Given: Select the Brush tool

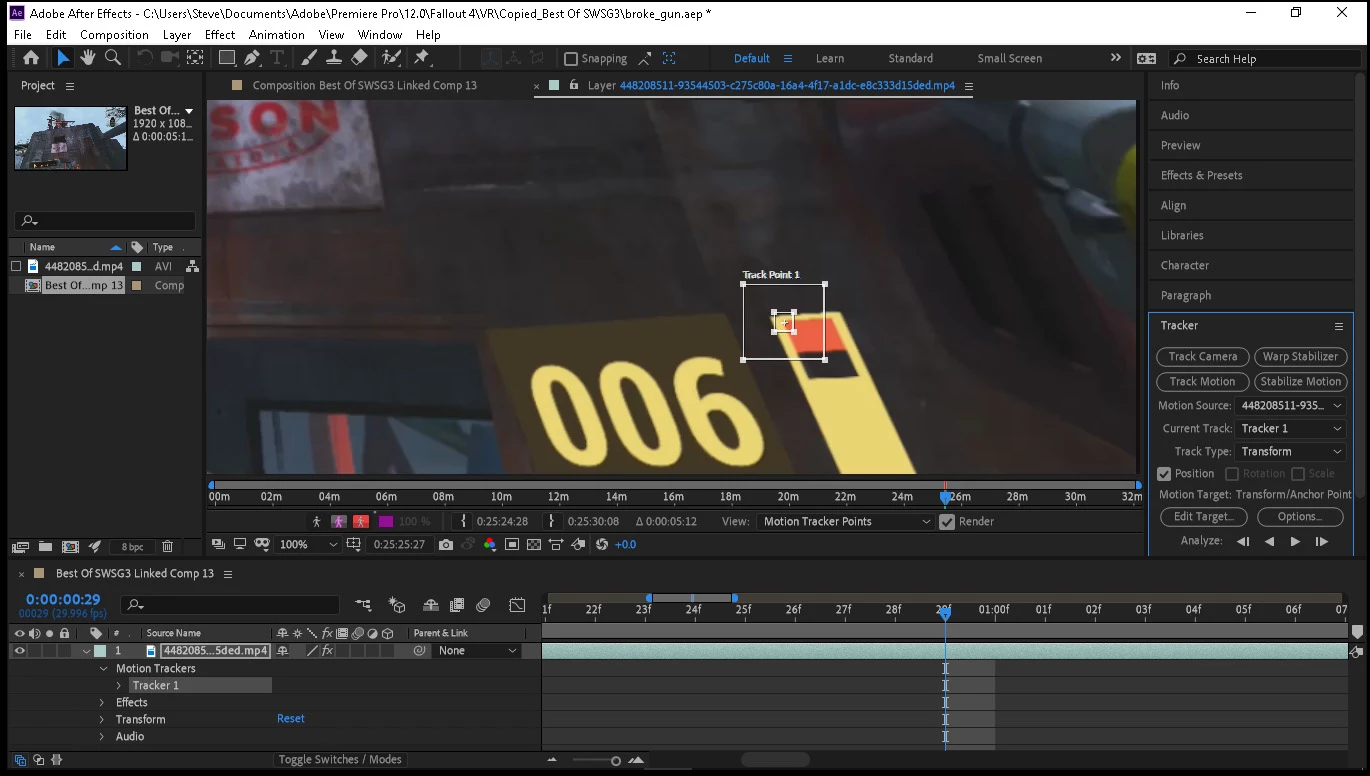Looking at the screenshot, I should pyautogui.click(x=310, y=58).
